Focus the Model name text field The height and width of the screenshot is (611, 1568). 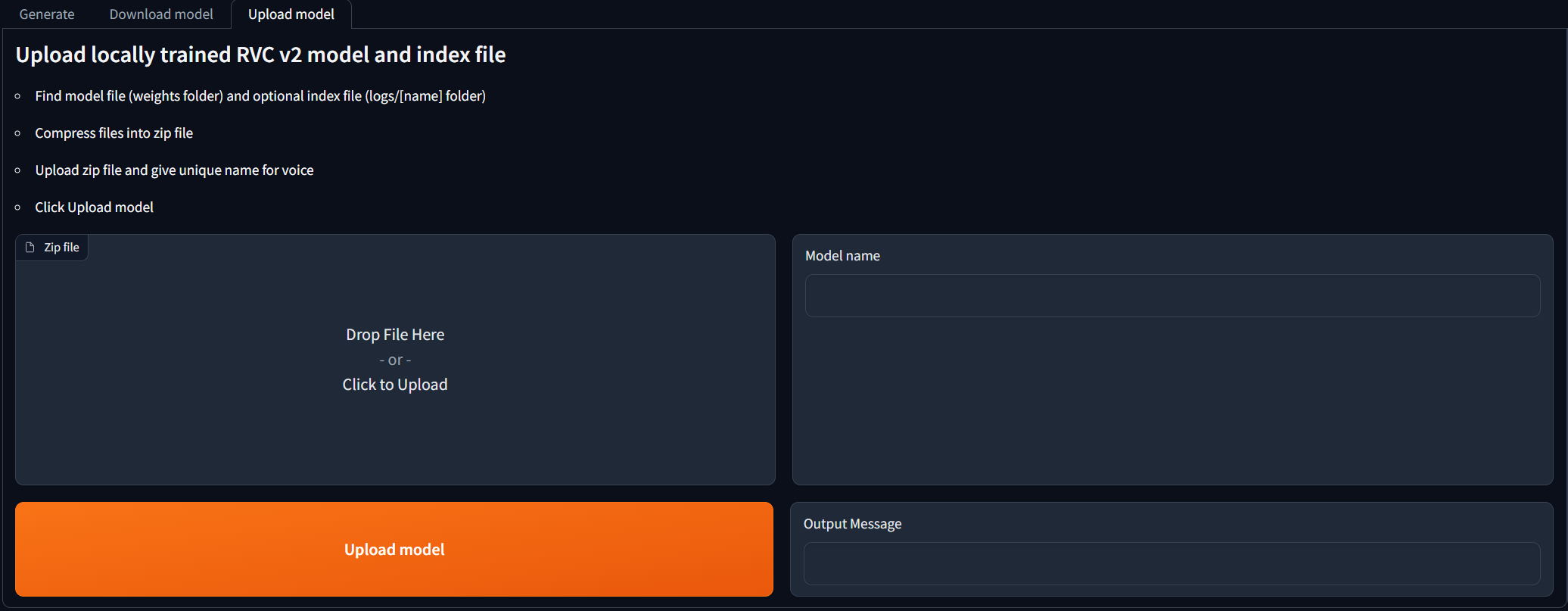[x=1172, y=295]
